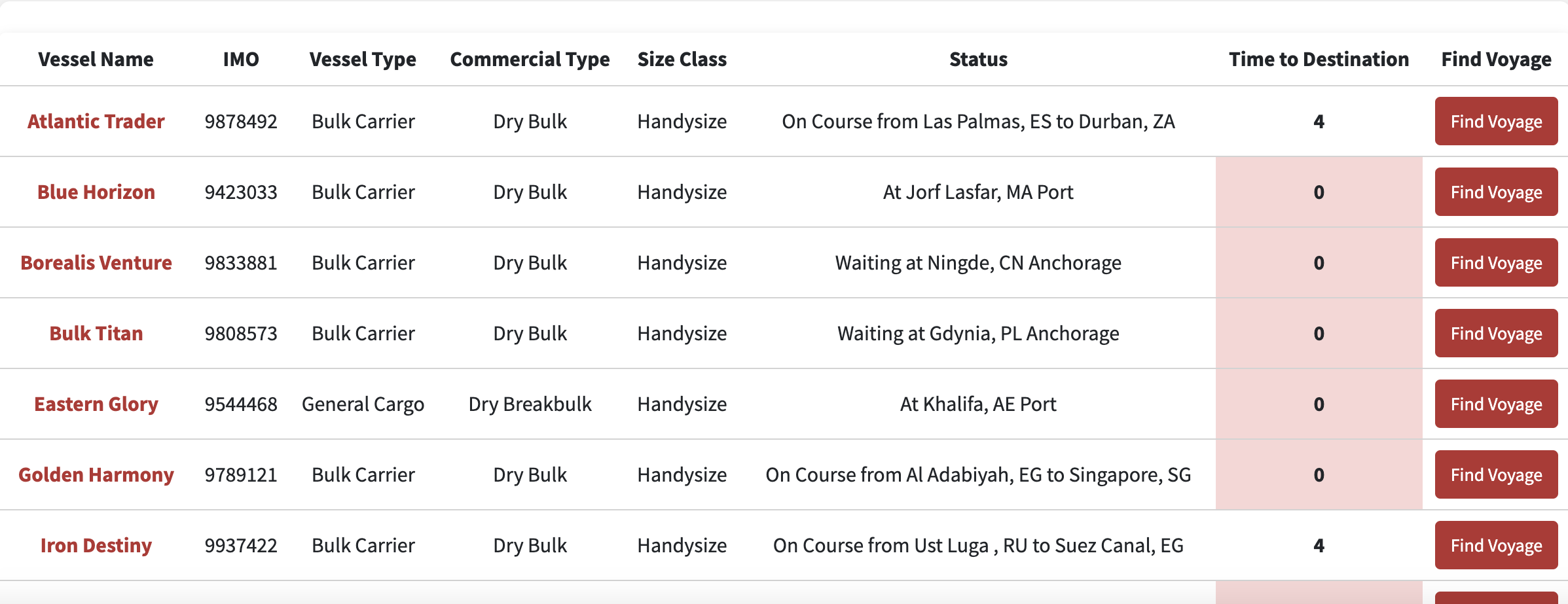Sort by Vessel Name column header
This screenshot has width=1568, height=604.
click(x=96, y=59)
